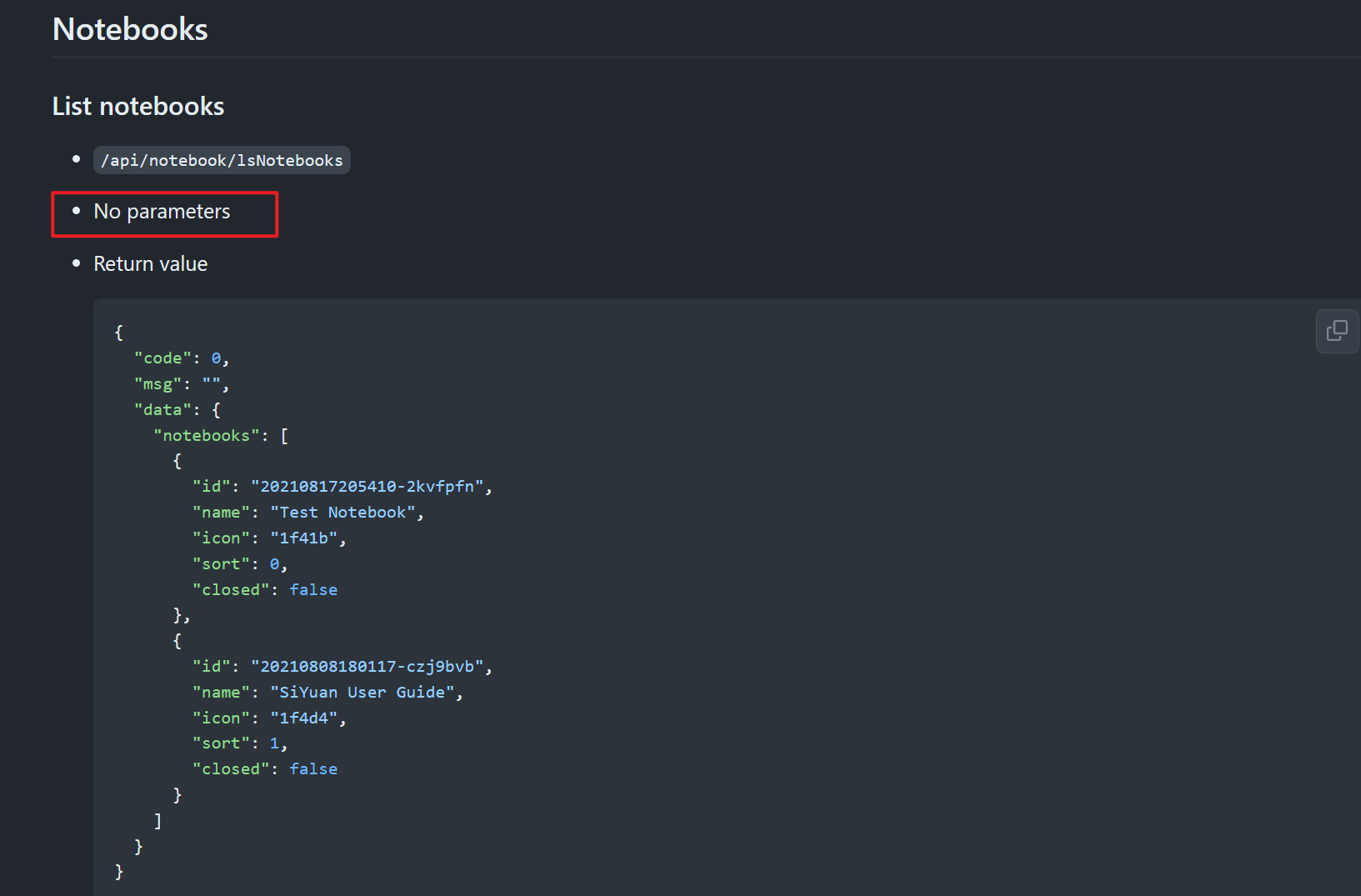Screen dimensions: 1361x896
Task: Click the Return value bullet text
Action: pos(150,263)
